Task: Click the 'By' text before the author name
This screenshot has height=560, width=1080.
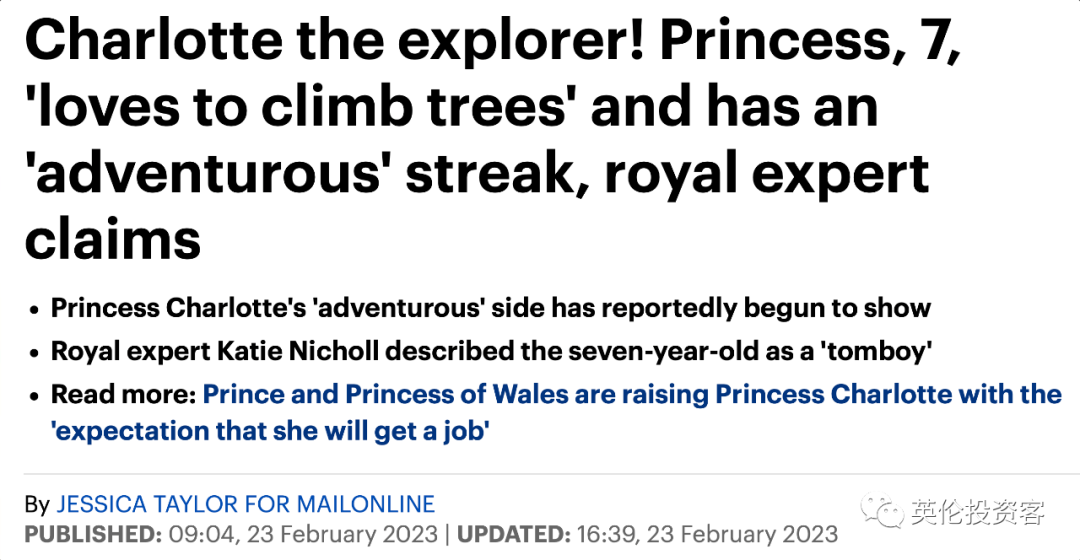Action: (x=37, y=505)
